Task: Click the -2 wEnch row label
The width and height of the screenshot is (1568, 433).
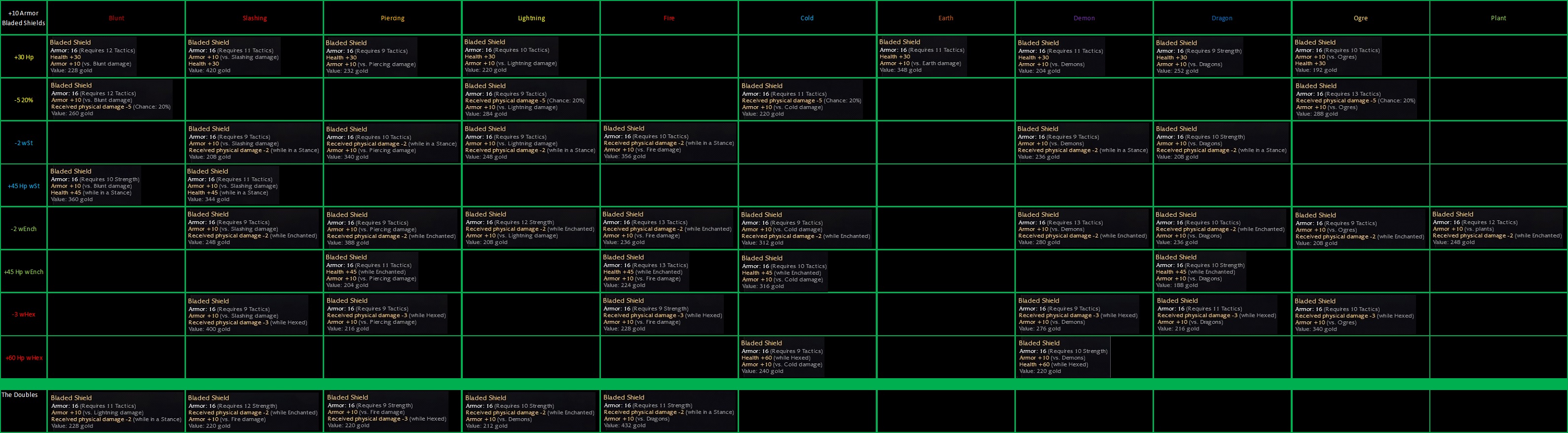Action: (24, 229)
